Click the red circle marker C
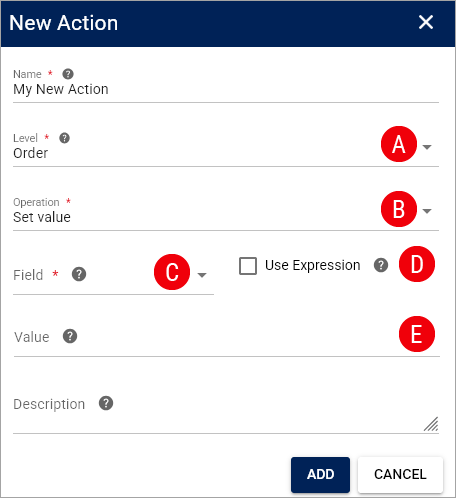Image resolution: width=456 pixels, height=498 pixels. click(172, 272)
